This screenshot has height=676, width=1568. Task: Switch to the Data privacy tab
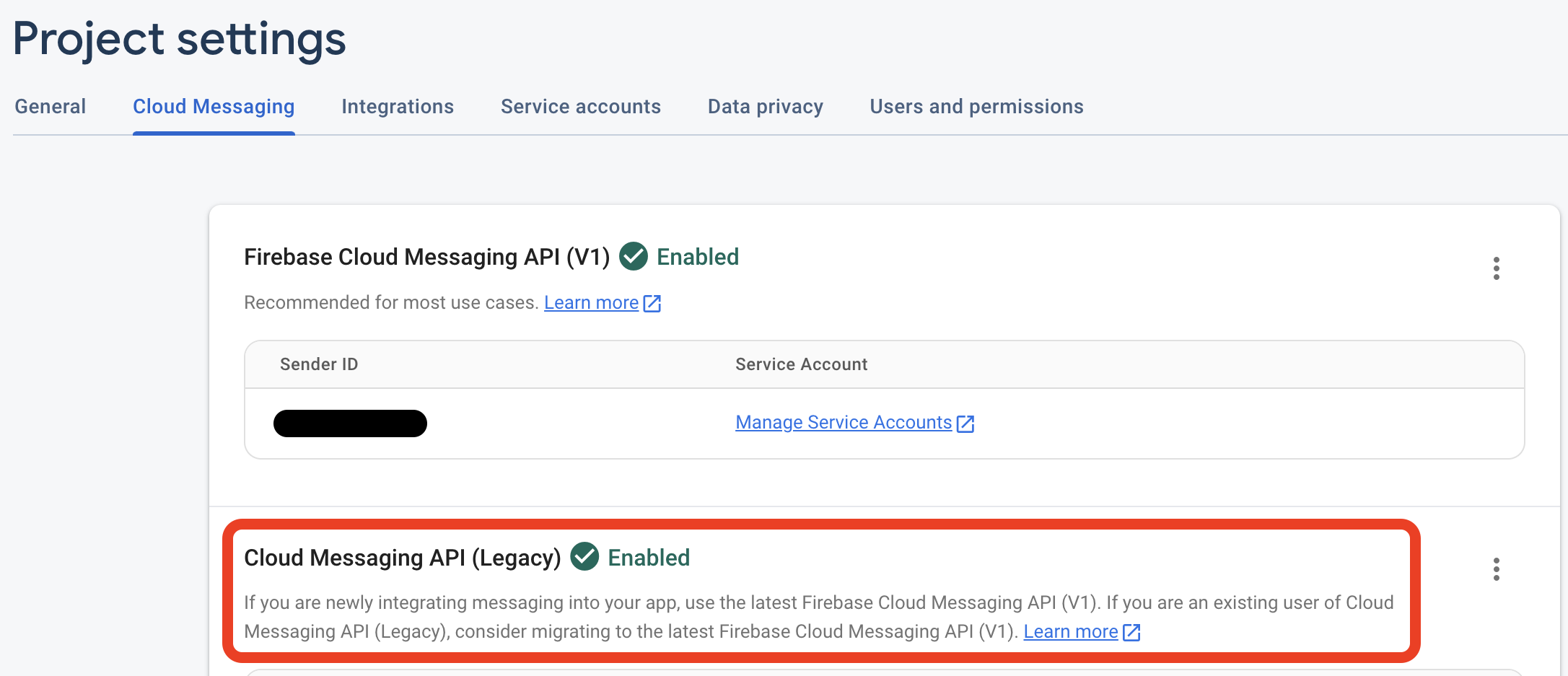(765, 106)
